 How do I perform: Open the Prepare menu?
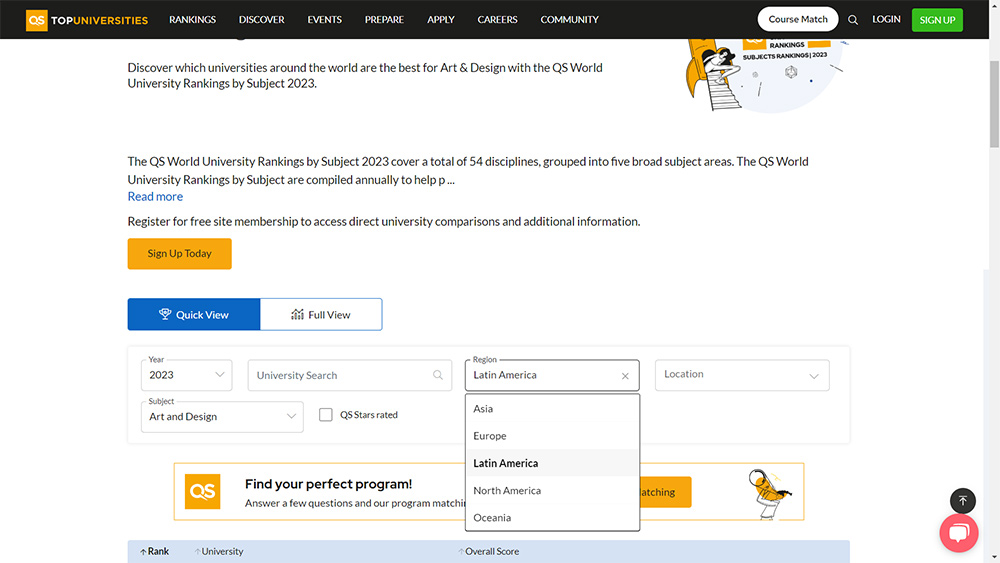pyautogui.click(x=385, y=20)
